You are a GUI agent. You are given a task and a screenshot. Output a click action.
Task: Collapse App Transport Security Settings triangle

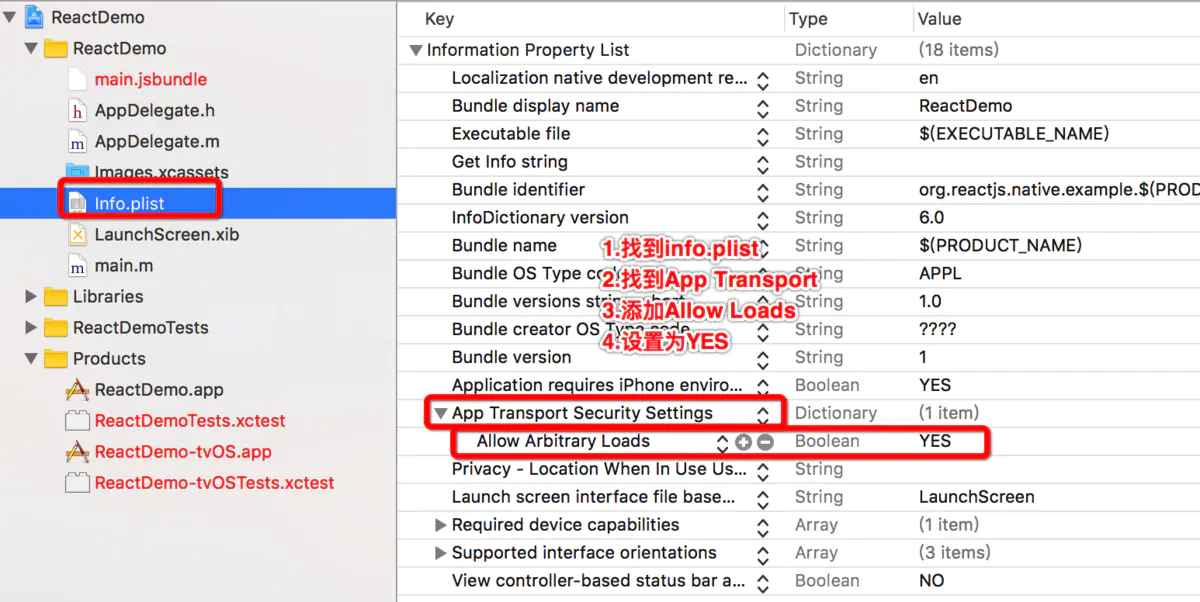tap(440, 413)
